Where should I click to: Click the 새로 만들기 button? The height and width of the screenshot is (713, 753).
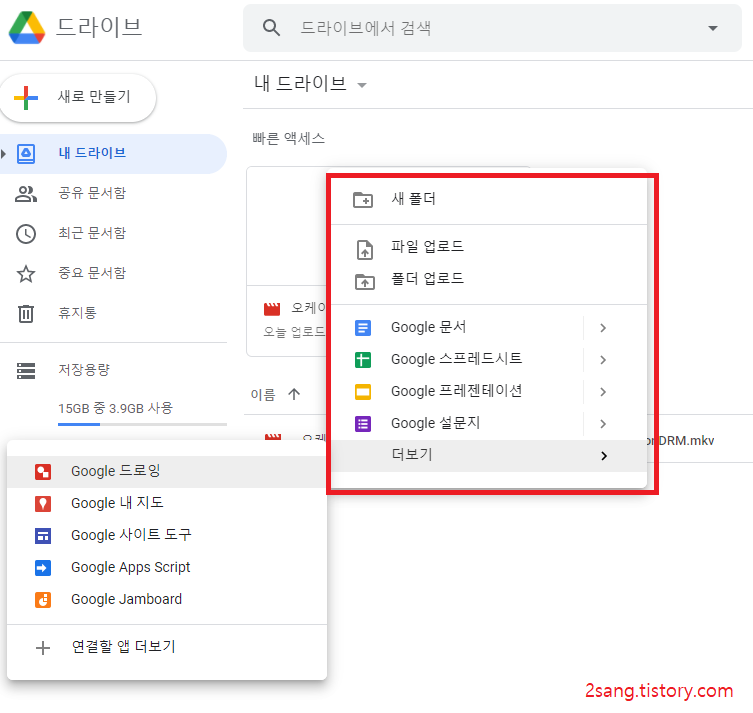tap(78, 97)
